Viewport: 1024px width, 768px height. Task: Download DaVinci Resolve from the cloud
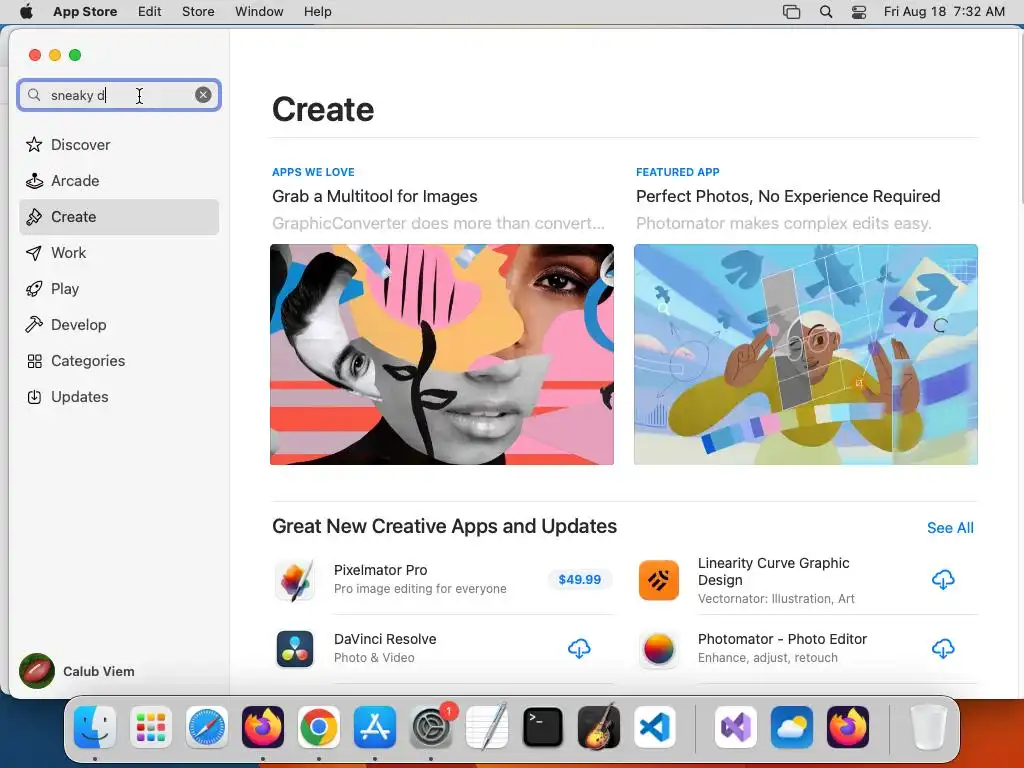coord(579,648)
